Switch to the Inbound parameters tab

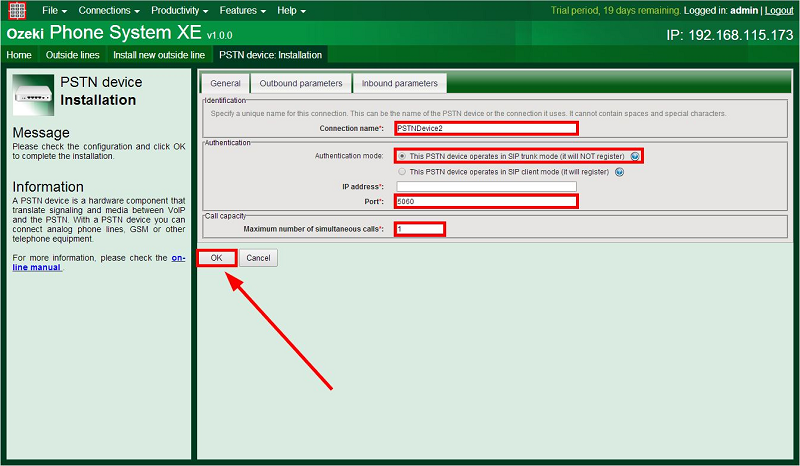tap(399, 84)
